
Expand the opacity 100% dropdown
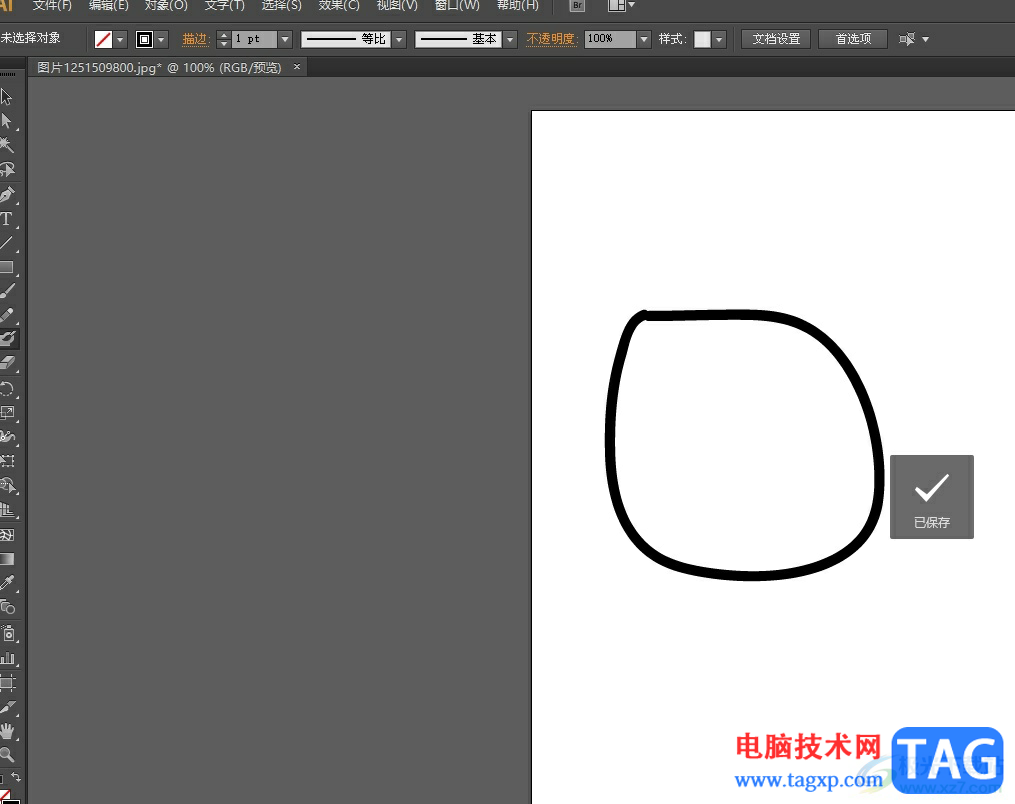tap(644, 40)
